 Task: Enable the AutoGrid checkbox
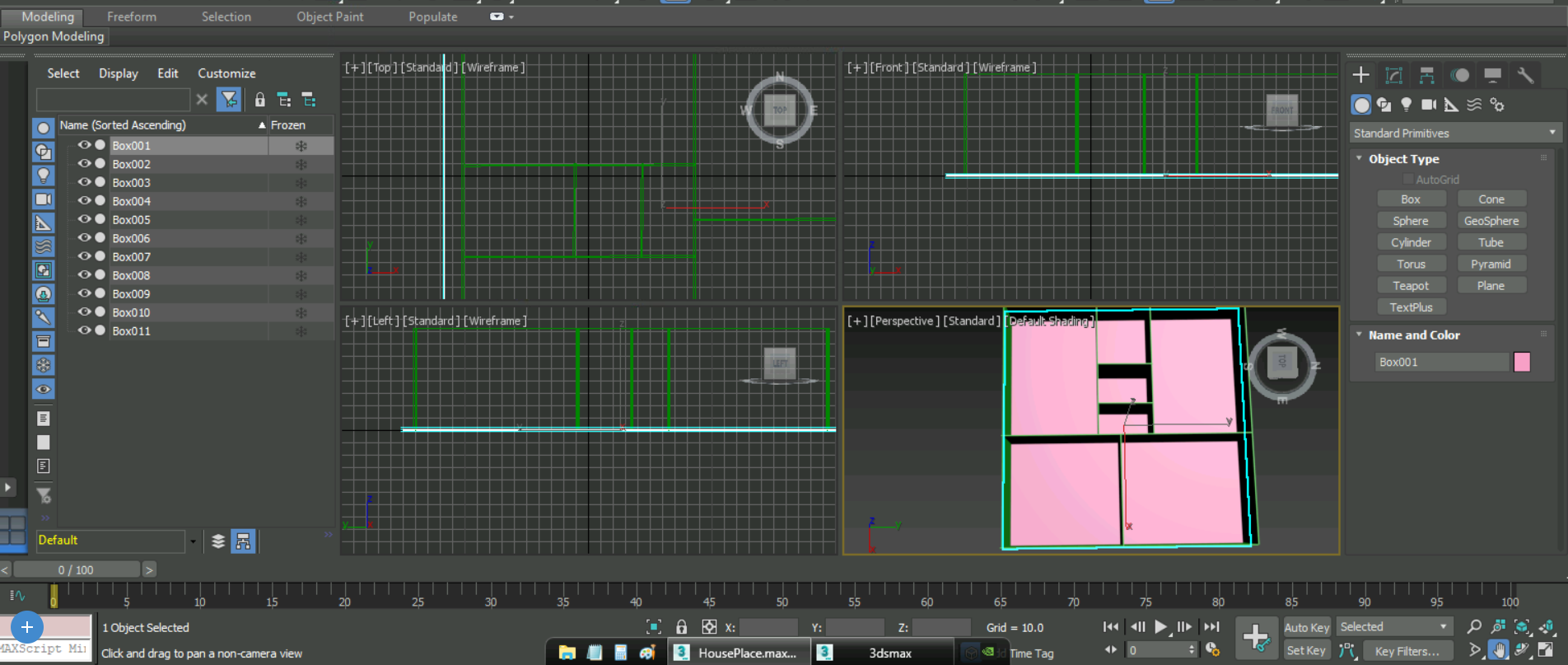1407,180
